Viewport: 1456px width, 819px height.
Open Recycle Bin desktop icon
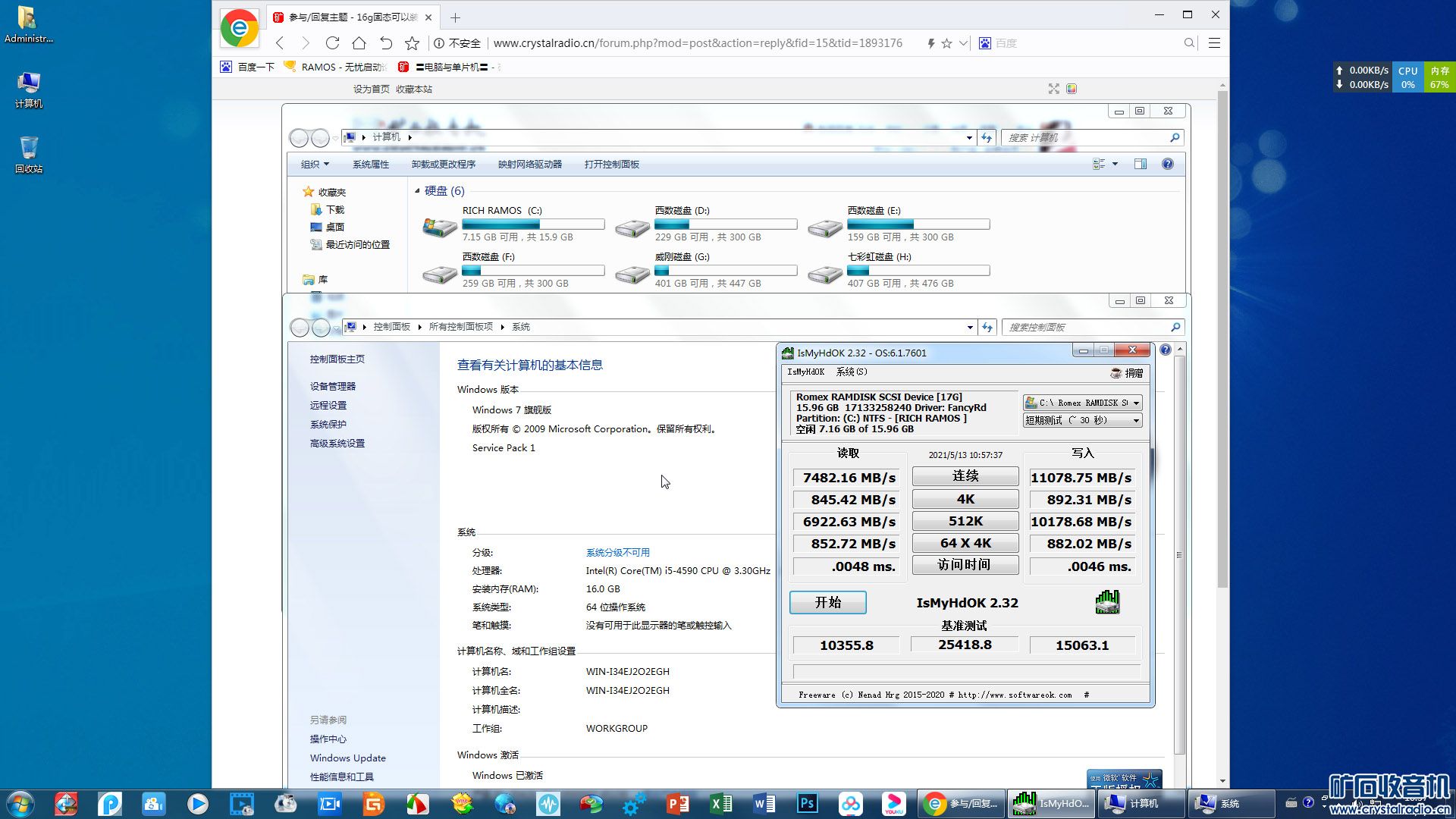click(29, 148)
